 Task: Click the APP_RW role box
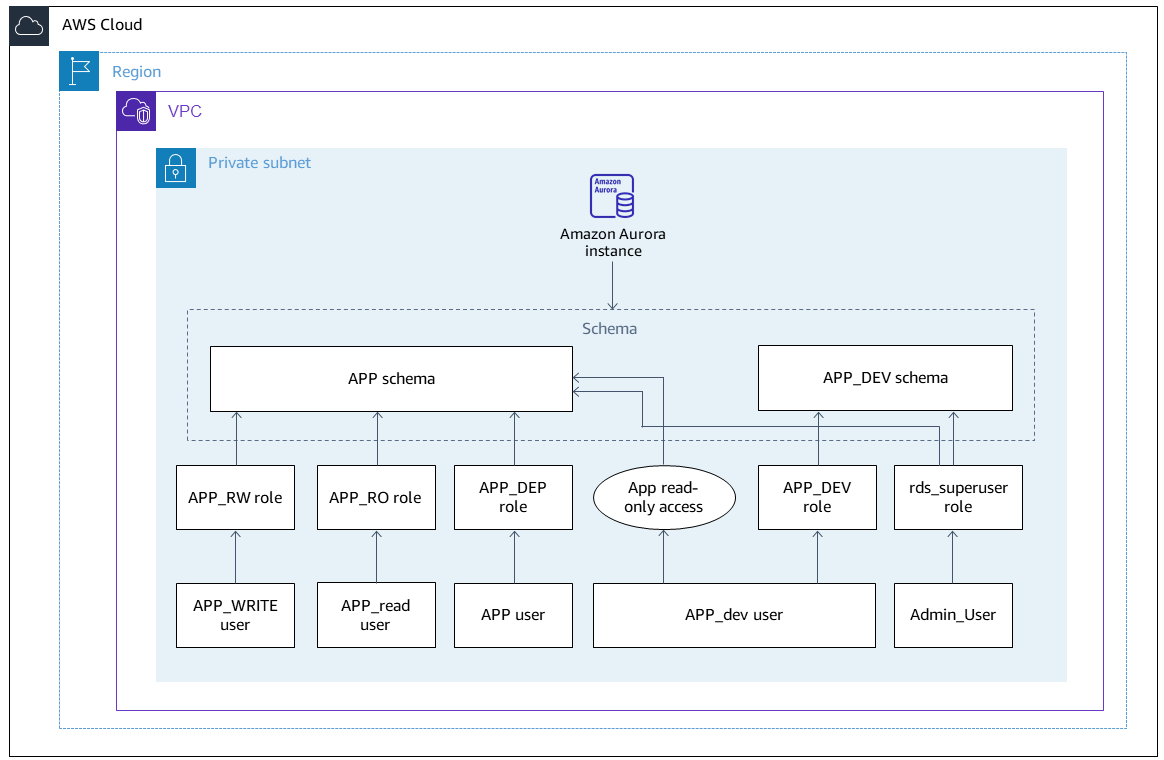coord(235,497)
